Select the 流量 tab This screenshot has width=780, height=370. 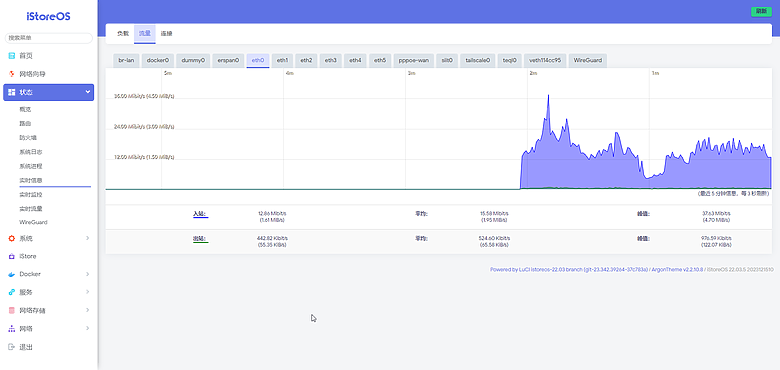point(145,33)
